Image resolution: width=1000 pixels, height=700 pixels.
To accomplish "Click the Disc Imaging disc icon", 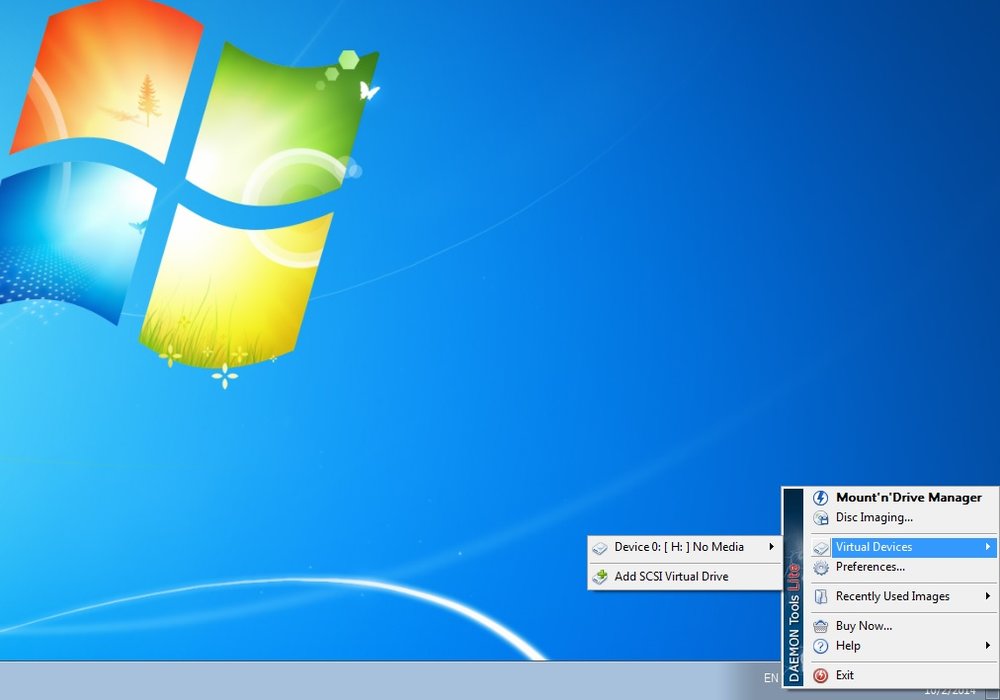I will click(821, 518).
